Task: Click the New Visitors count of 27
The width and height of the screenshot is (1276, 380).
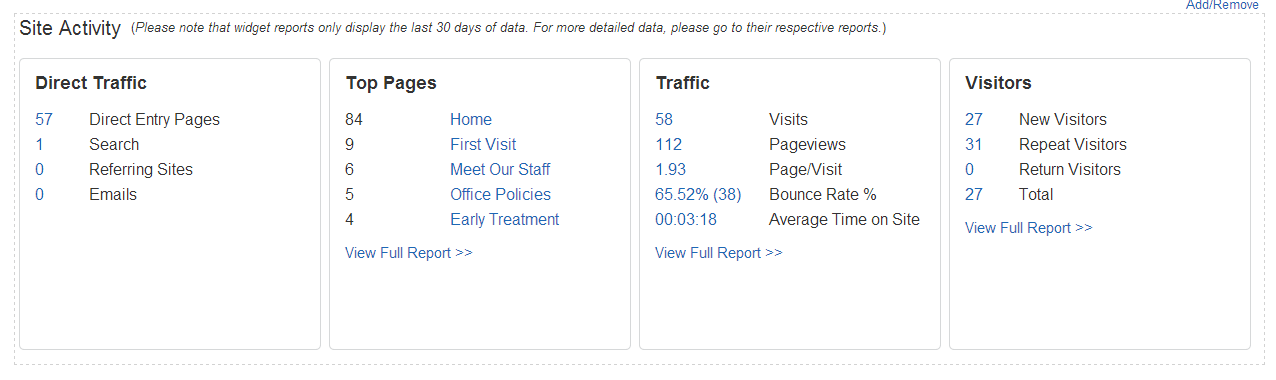Action: [974, 119]
